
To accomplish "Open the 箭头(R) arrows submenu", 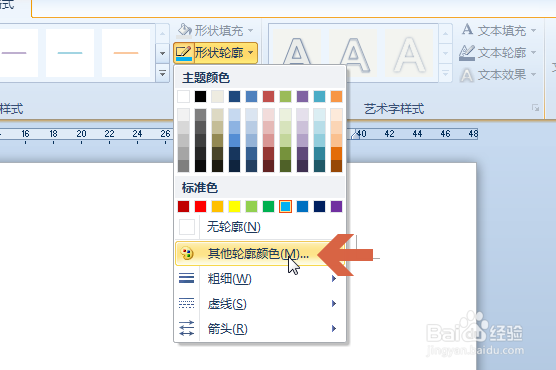I will [x=260, y=329].
